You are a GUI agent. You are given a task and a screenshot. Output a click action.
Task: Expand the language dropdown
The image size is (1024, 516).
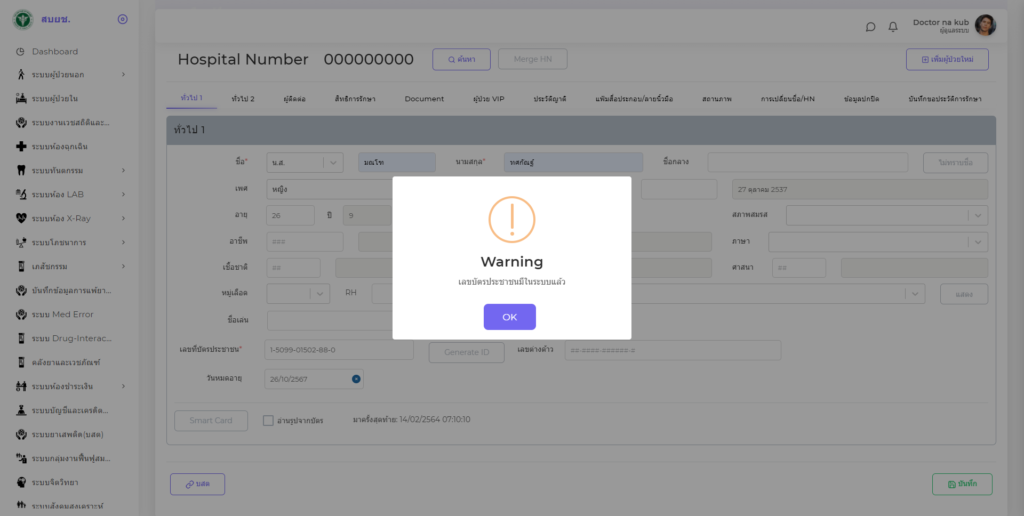(x=977, y=242)
